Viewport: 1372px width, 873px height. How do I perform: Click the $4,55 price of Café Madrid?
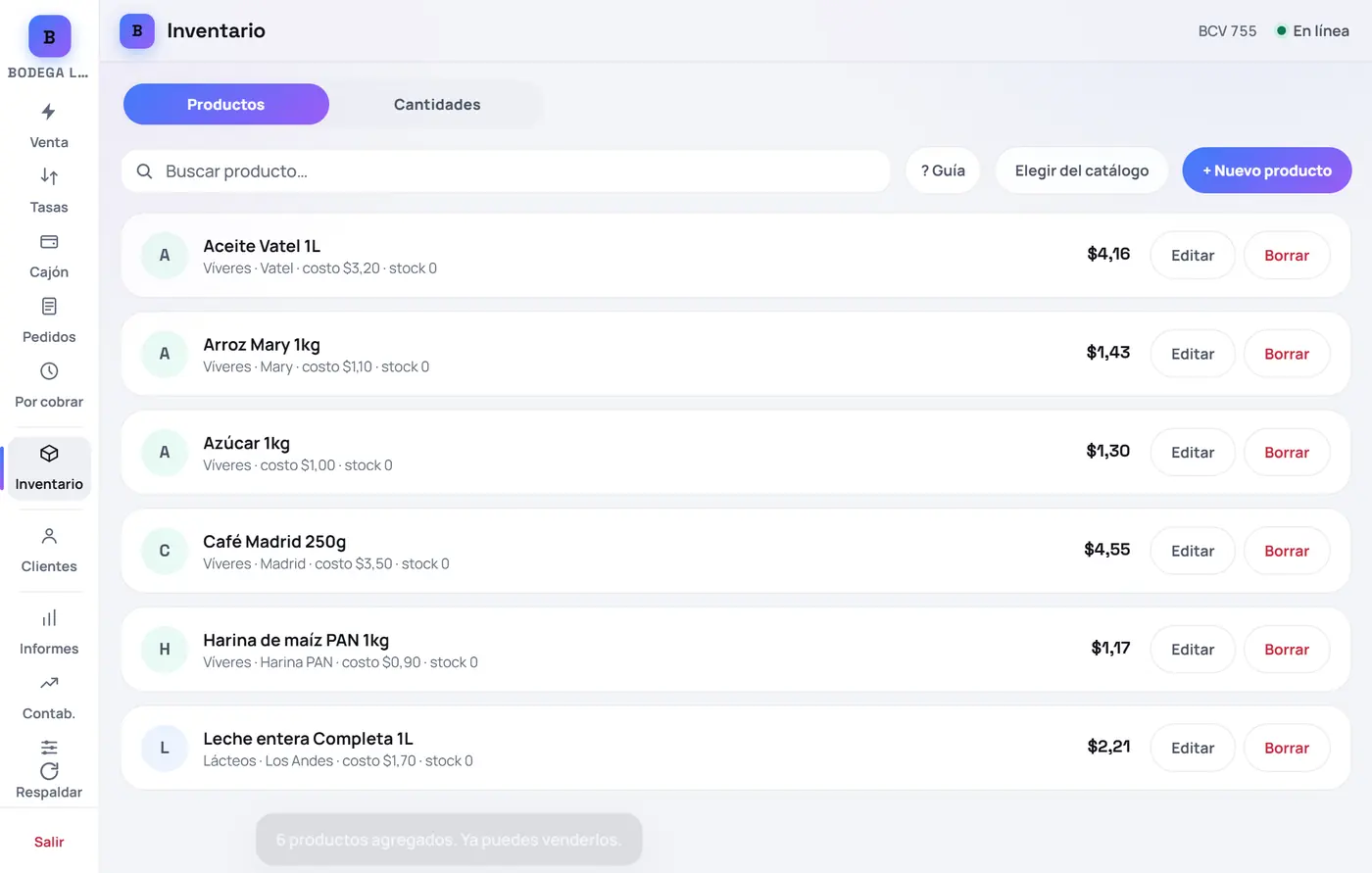tap(1107, 550)
